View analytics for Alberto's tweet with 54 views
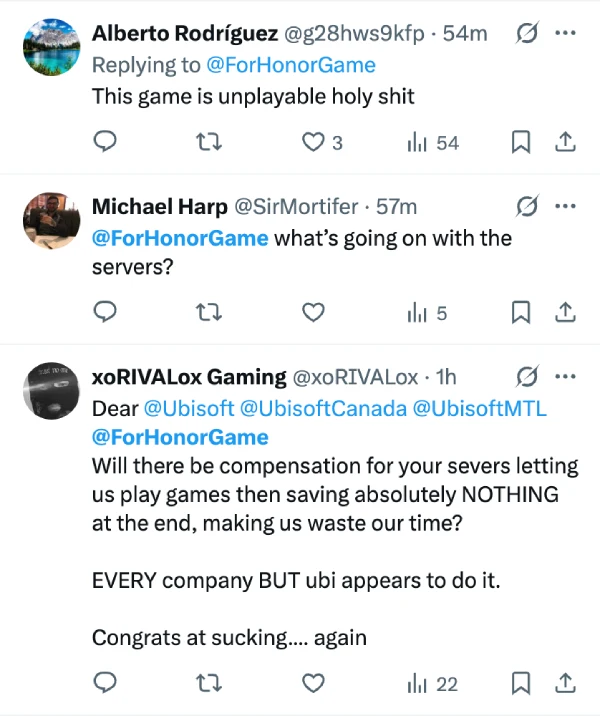 [433, 143]
